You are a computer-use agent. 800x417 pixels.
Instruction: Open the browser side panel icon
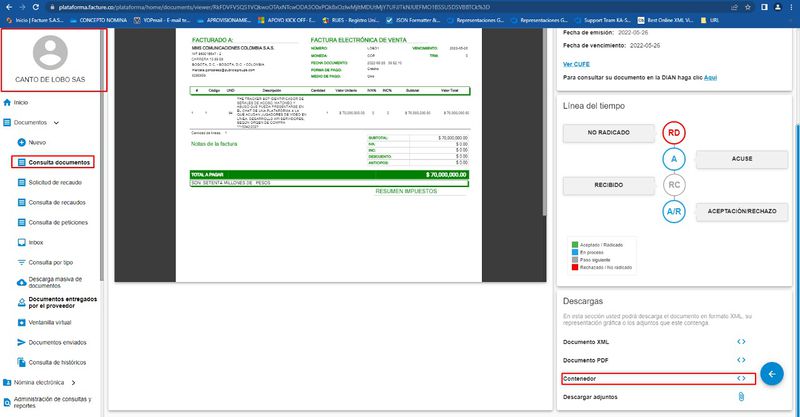764,7
